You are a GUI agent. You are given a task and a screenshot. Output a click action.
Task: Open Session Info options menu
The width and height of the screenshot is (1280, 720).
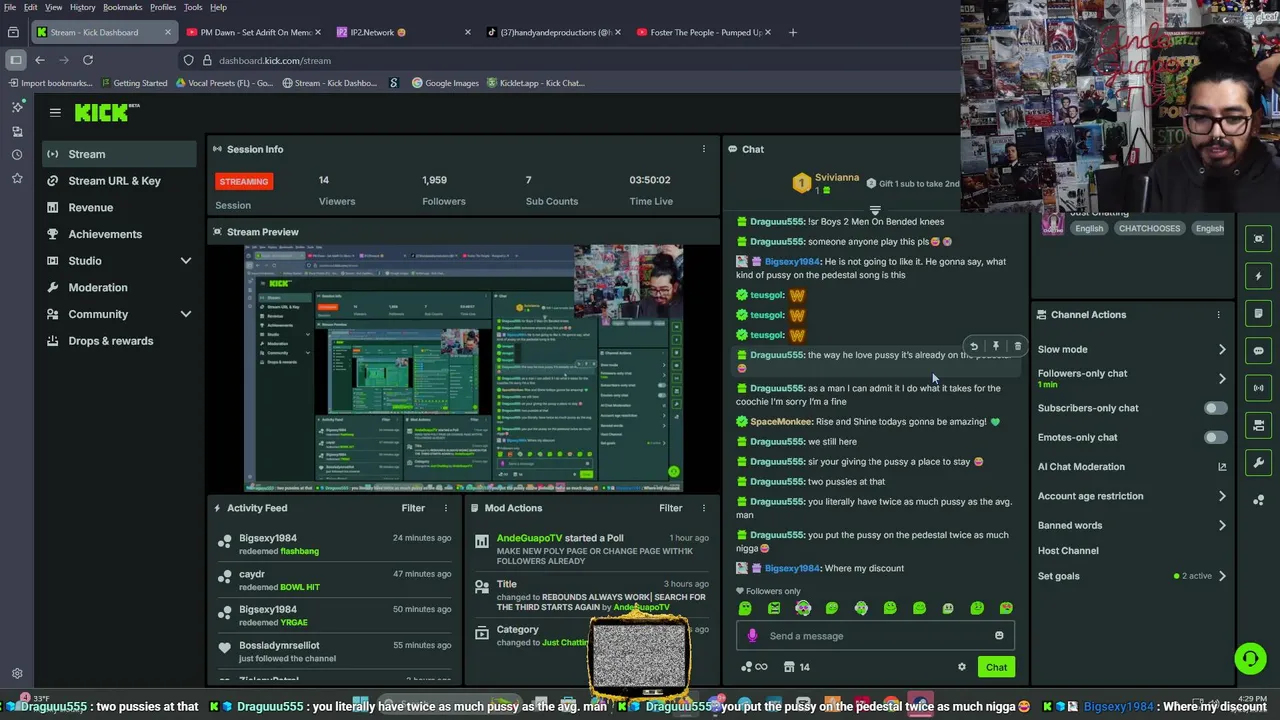pos(703,149)
